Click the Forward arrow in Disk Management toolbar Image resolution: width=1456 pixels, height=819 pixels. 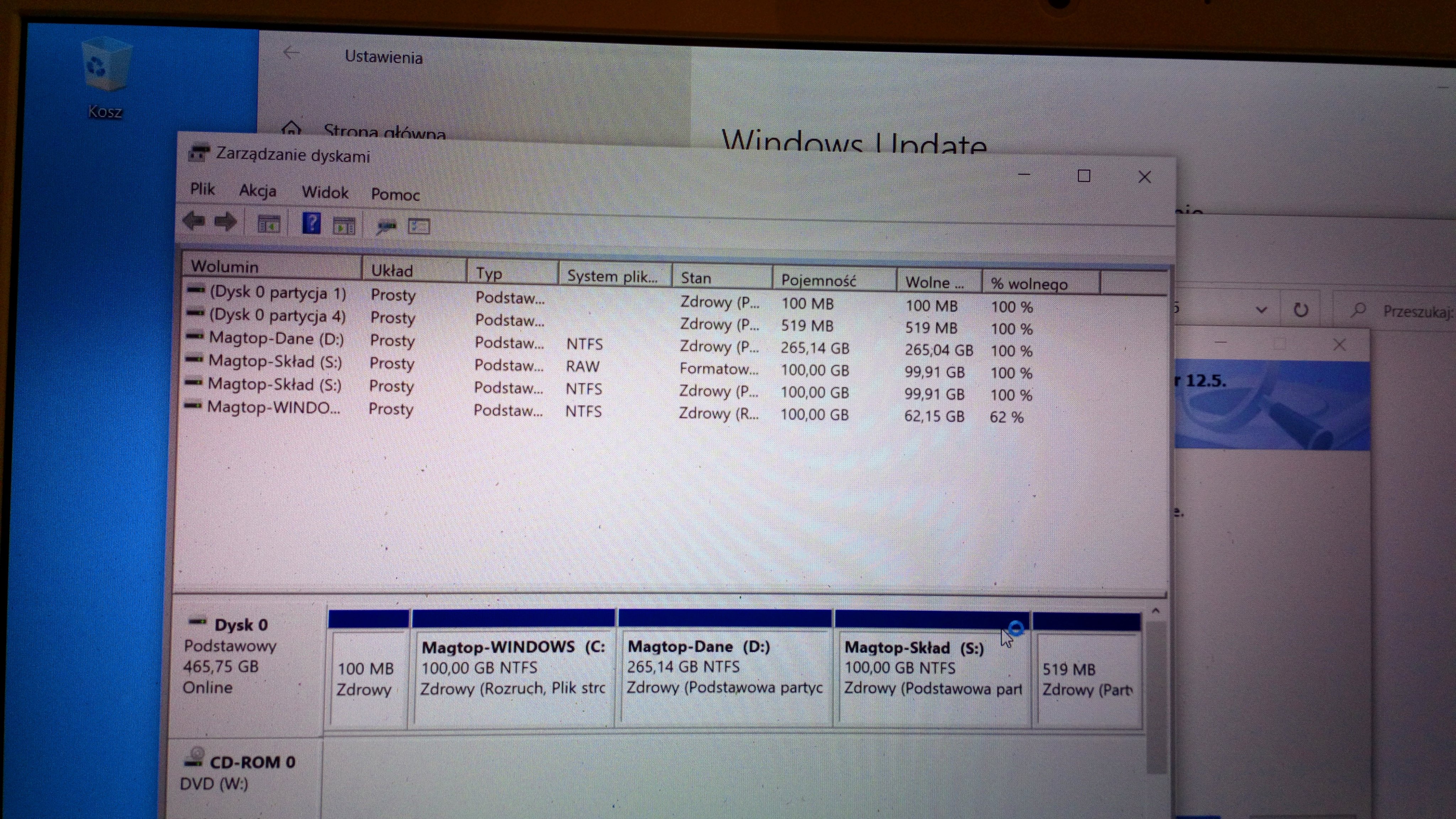[x=225, y=222]
